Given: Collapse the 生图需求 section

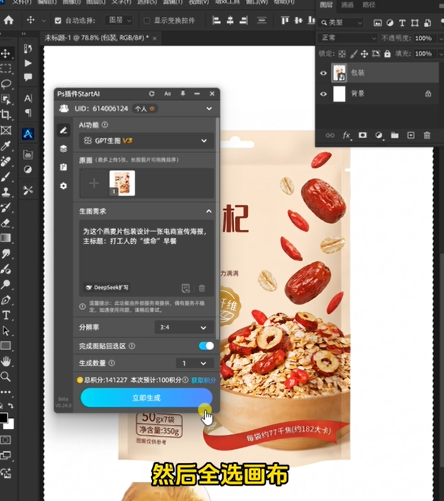Looking at the screenshot, I should tap(209, 211).
